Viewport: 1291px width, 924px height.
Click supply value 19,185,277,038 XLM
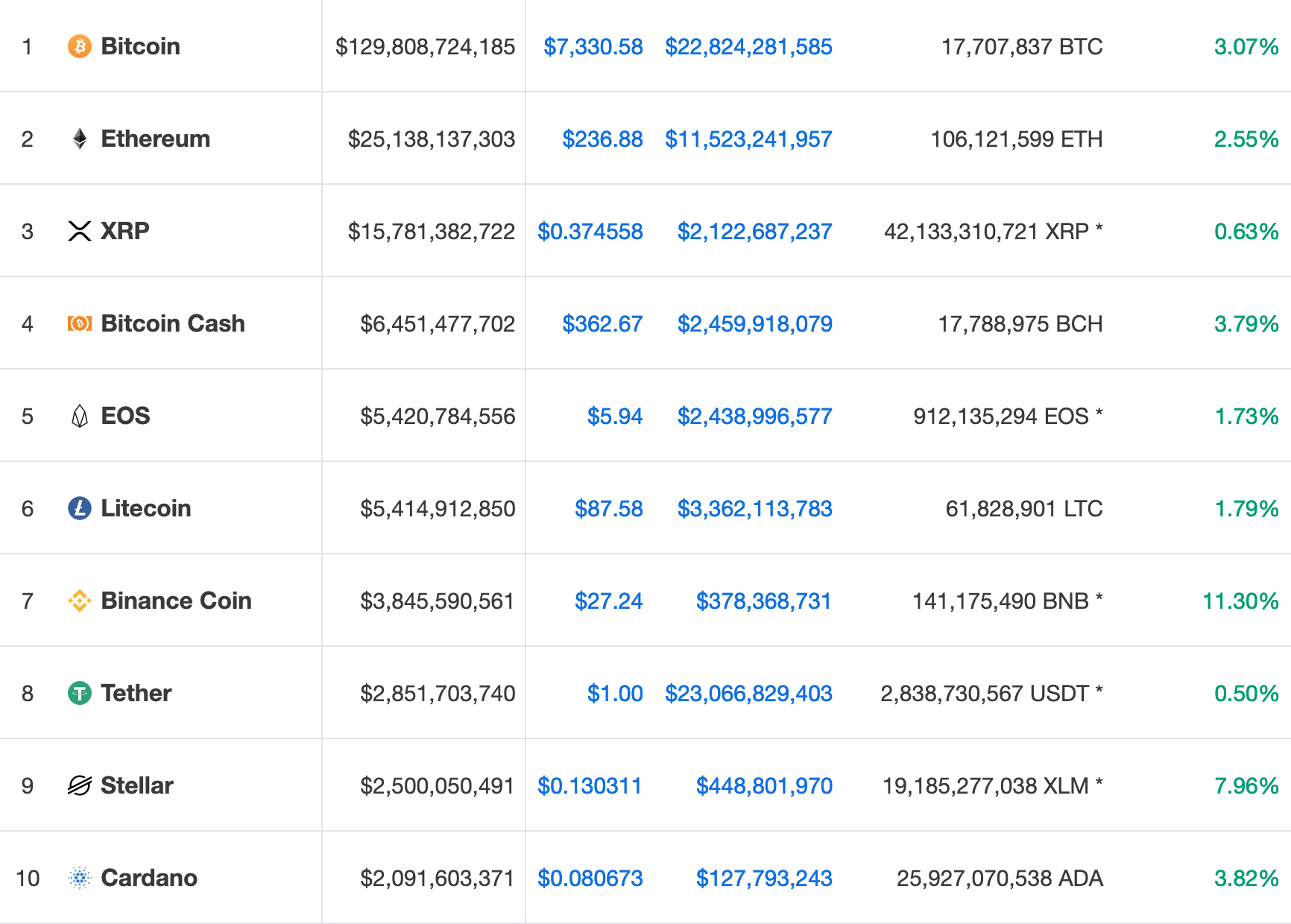coord(986,786)
